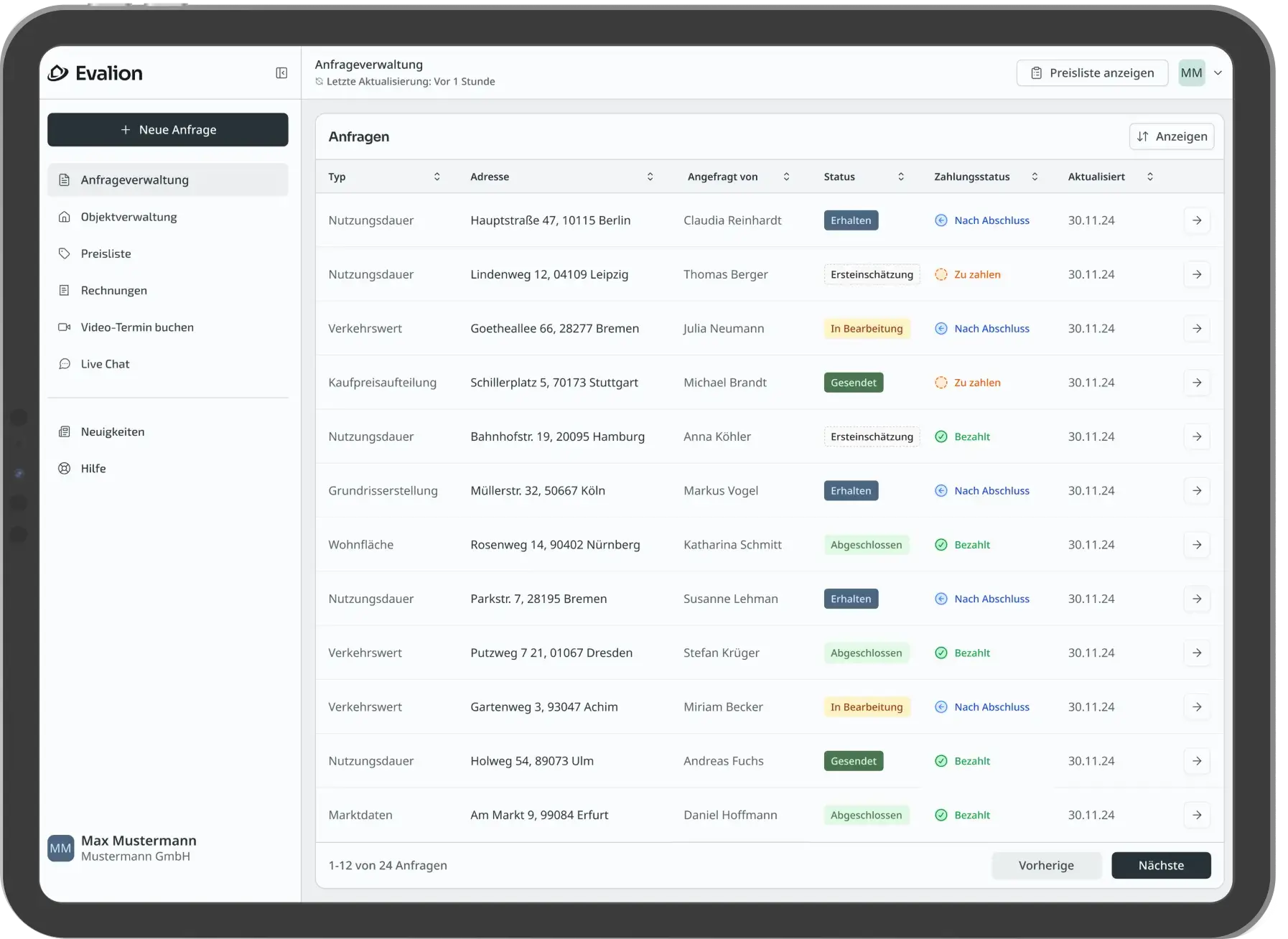Go to the Nächste page of requests
The image size is (1288, 939).
pyautogui.click(x=1161, y=866)
